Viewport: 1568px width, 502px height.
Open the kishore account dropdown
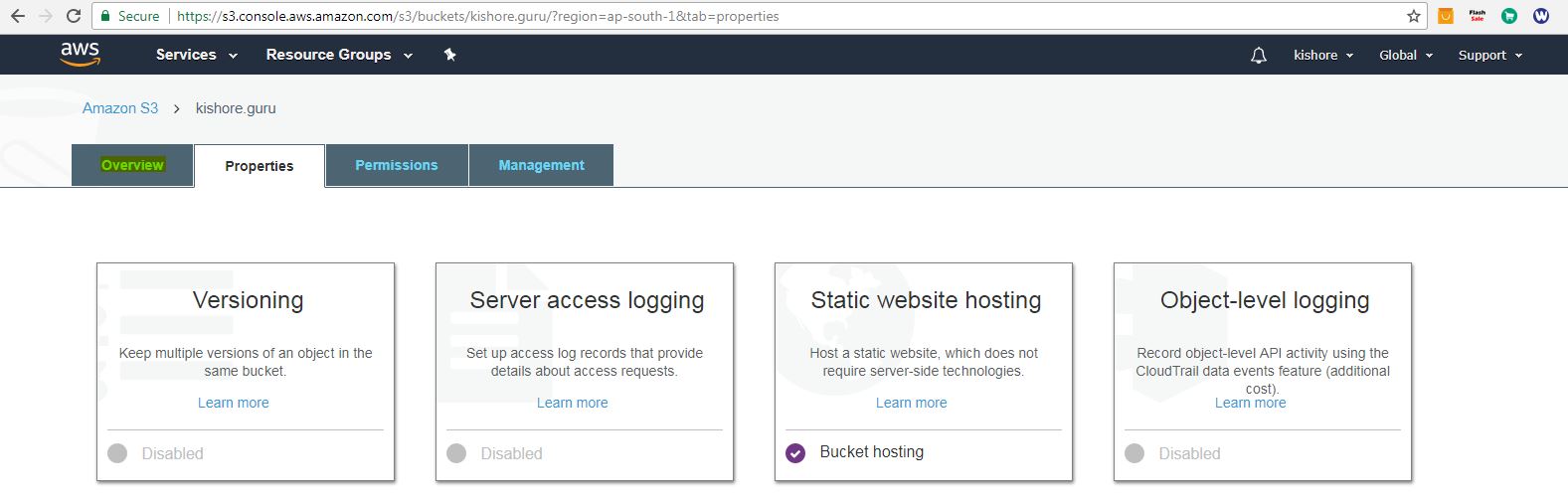click(1322, 56)
